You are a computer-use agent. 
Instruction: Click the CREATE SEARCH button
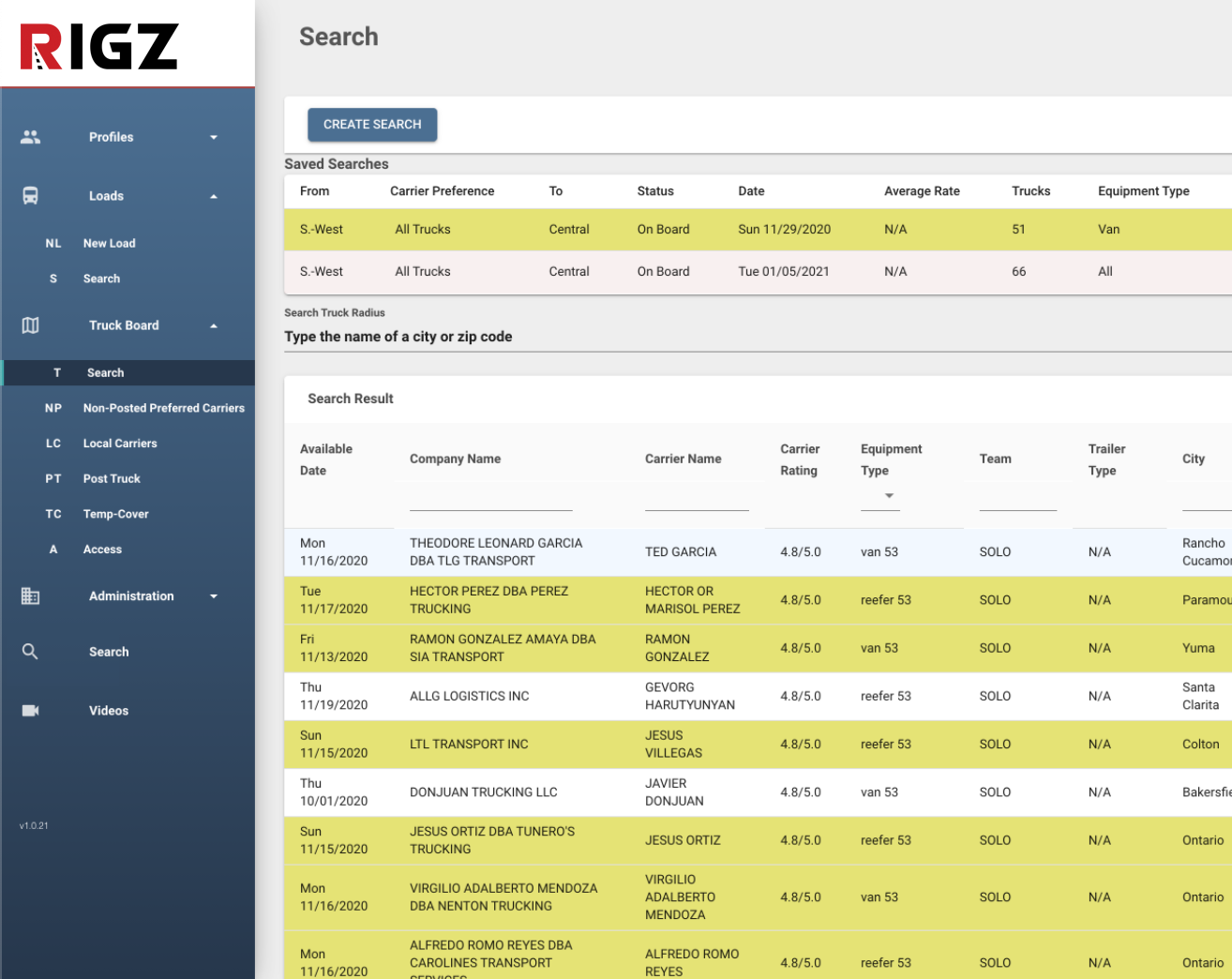(x=372, y=124)
